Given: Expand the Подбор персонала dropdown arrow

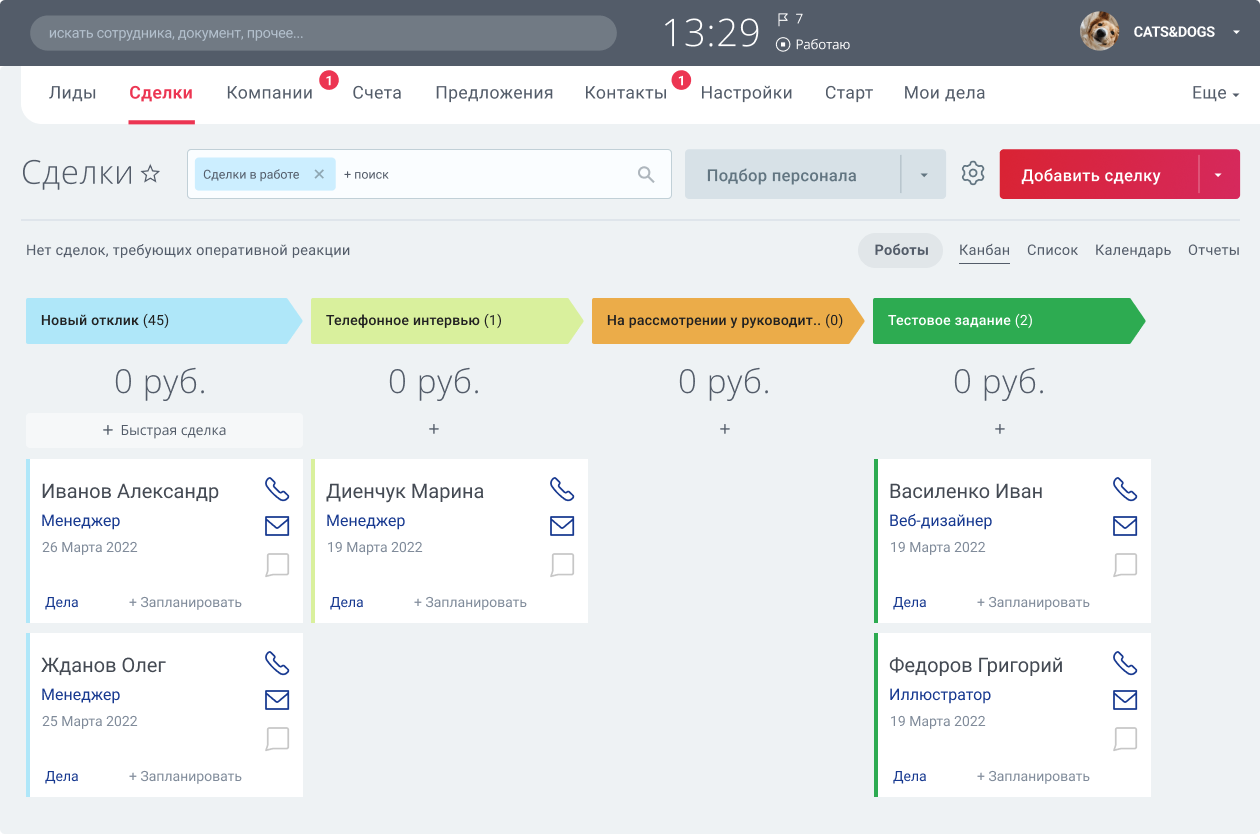Looking at the screenshot, I should [924, 175].
